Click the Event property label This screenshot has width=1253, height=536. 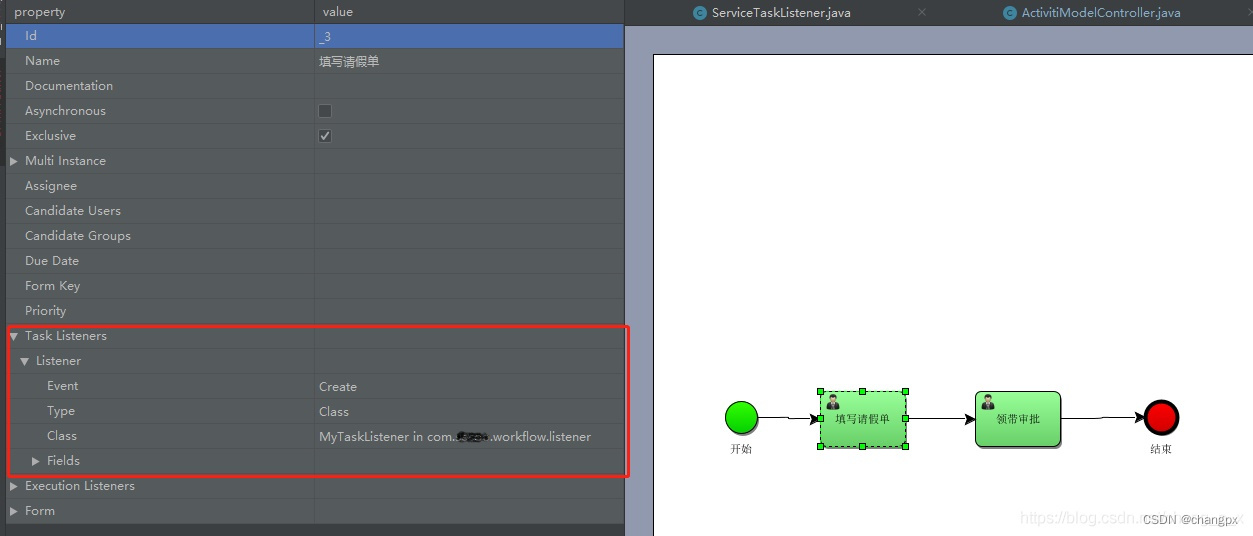coord(62,386)
